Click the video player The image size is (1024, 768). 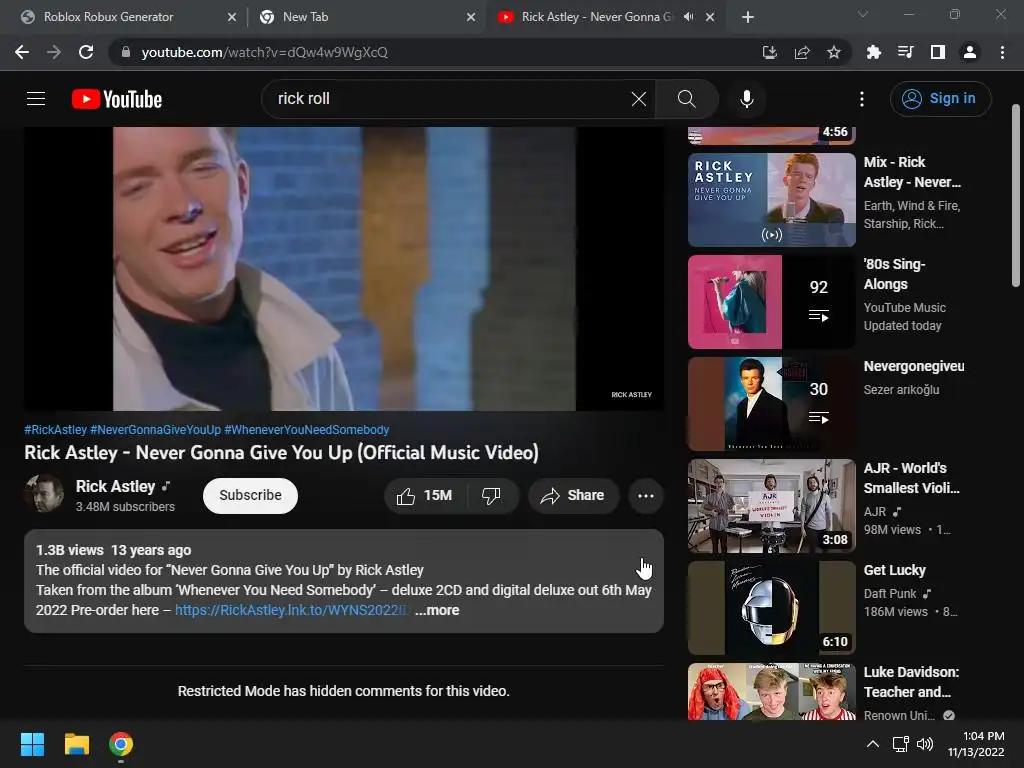344,268
